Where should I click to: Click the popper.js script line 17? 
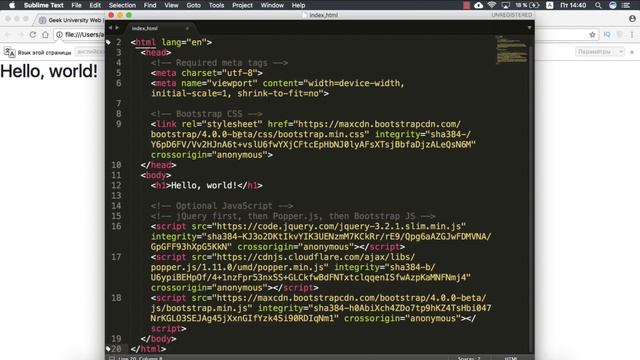coord(283,257)
